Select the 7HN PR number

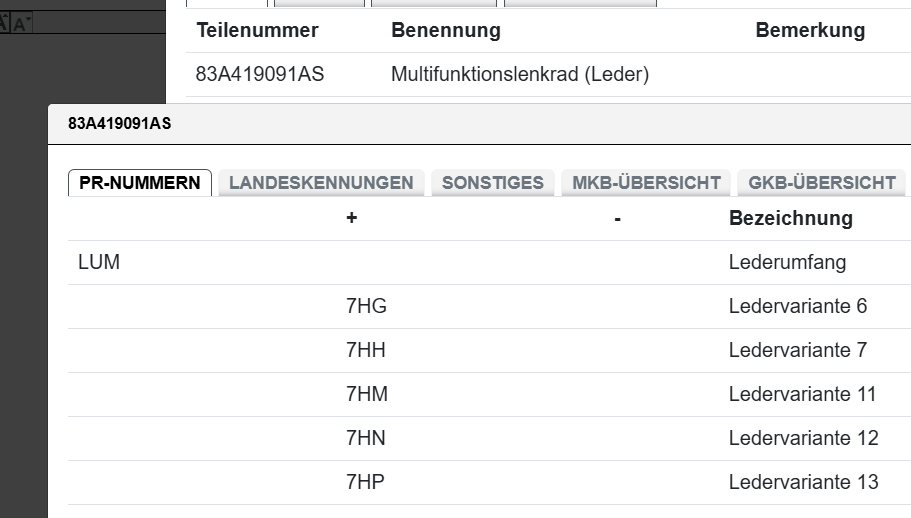click(366, 439)
